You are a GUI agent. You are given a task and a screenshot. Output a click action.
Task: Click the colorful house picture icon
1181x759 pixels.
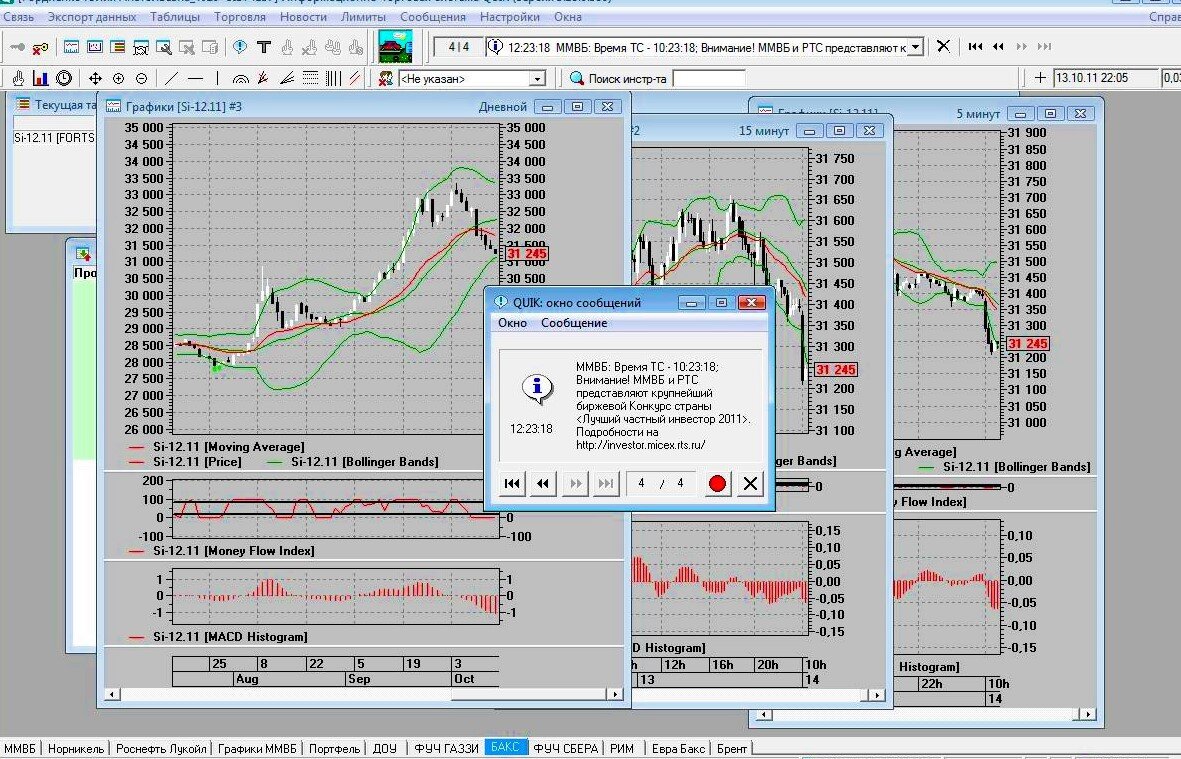[395, 47]
